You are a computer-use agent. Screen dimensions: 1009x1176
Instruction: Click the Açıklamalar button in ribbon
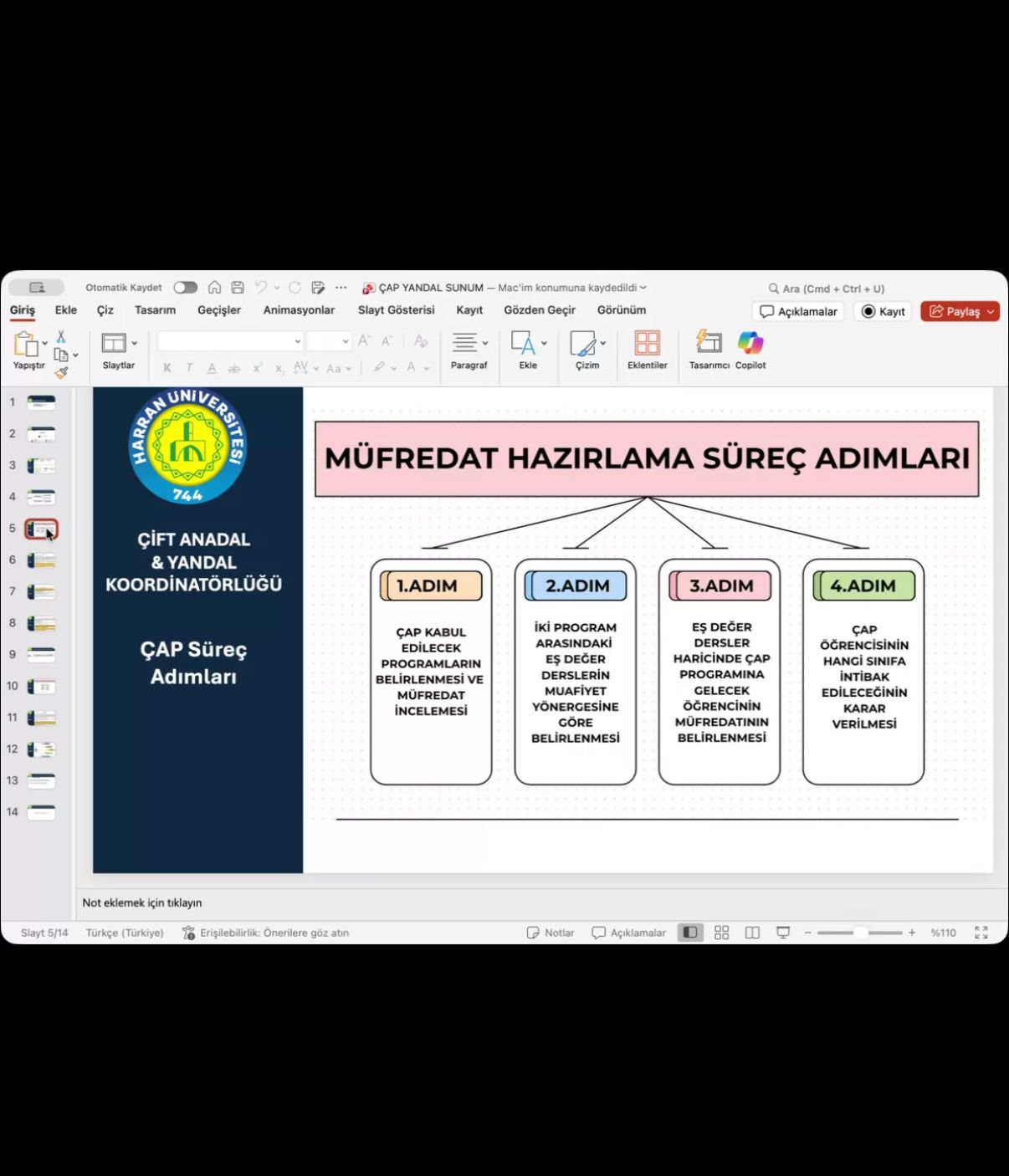point(798,311)
